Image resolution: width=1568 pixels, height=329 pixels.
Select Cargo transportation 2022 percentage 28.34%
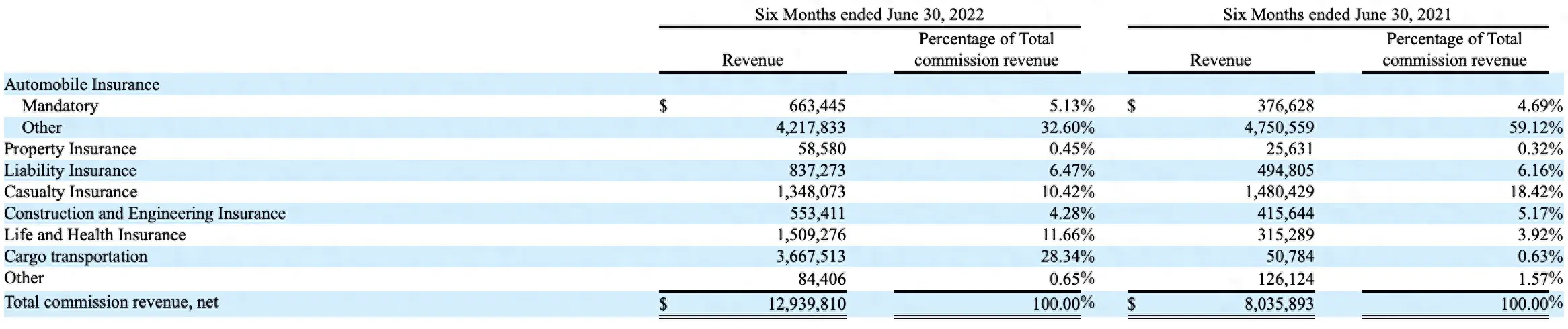(1068, 256)
